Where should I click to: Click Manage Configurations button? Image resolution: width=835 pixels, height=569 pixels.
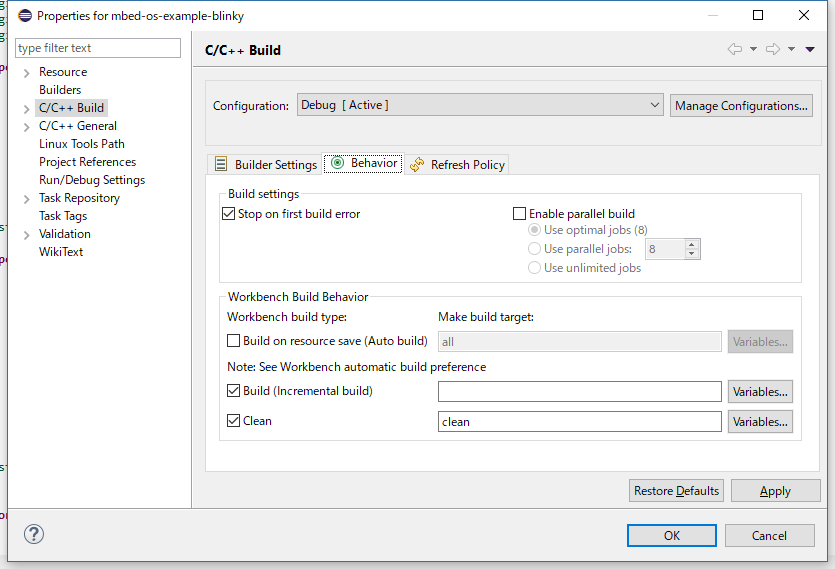pos(741,105)
